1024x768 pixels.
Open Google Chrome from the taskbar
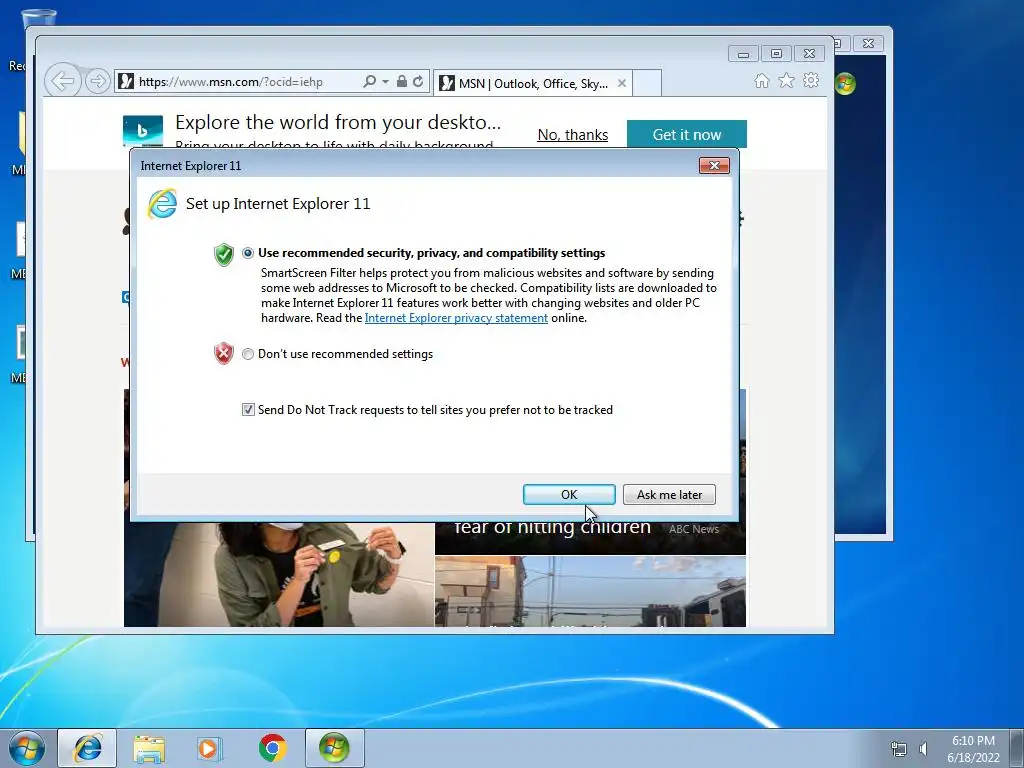click(272, 748)
